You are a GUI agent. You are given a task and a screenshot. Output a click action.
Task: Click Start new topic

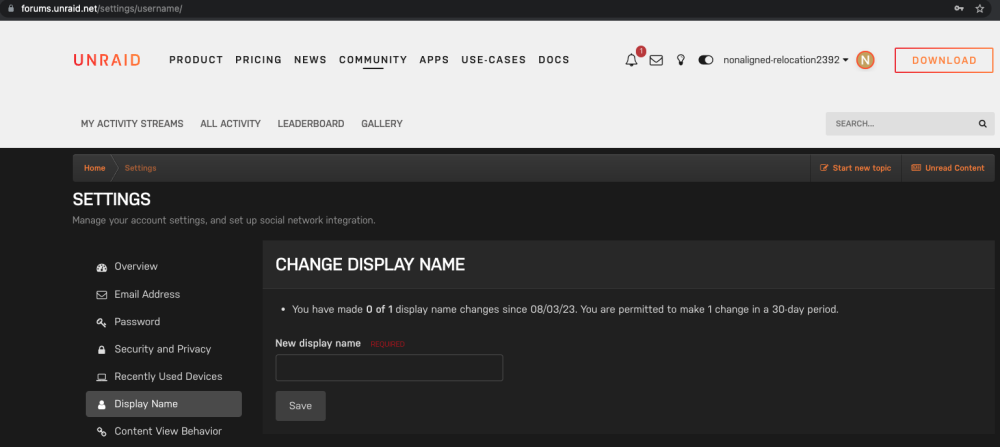855,168
